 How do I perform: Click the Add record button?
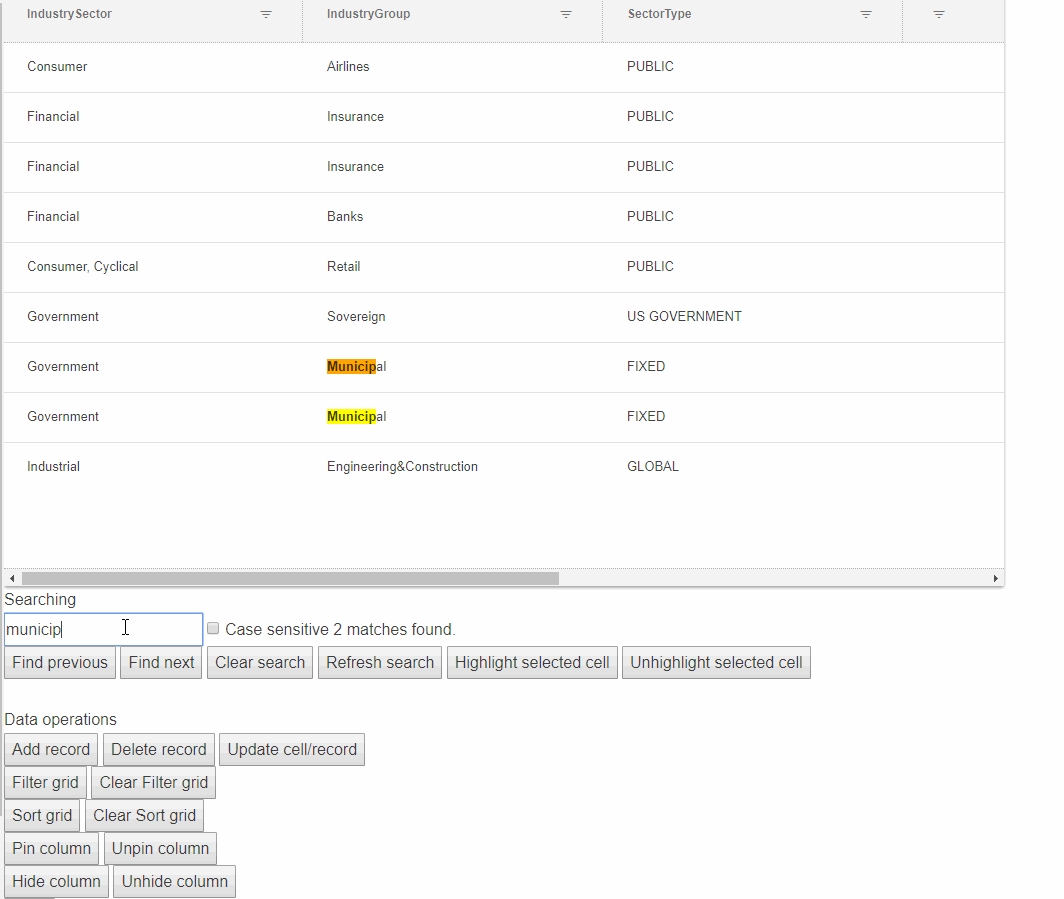[x=51, y=749]
